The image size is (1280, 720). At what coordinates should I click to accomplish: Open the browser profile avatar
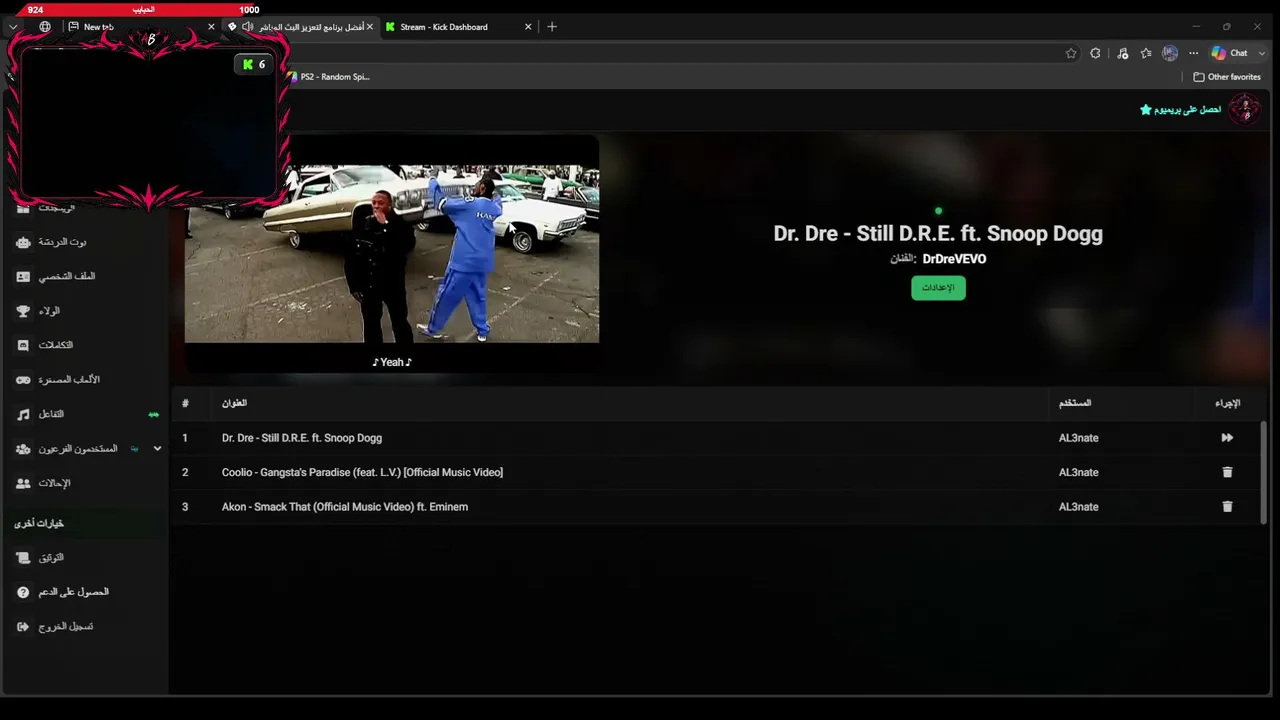[x=1170, y=53]
